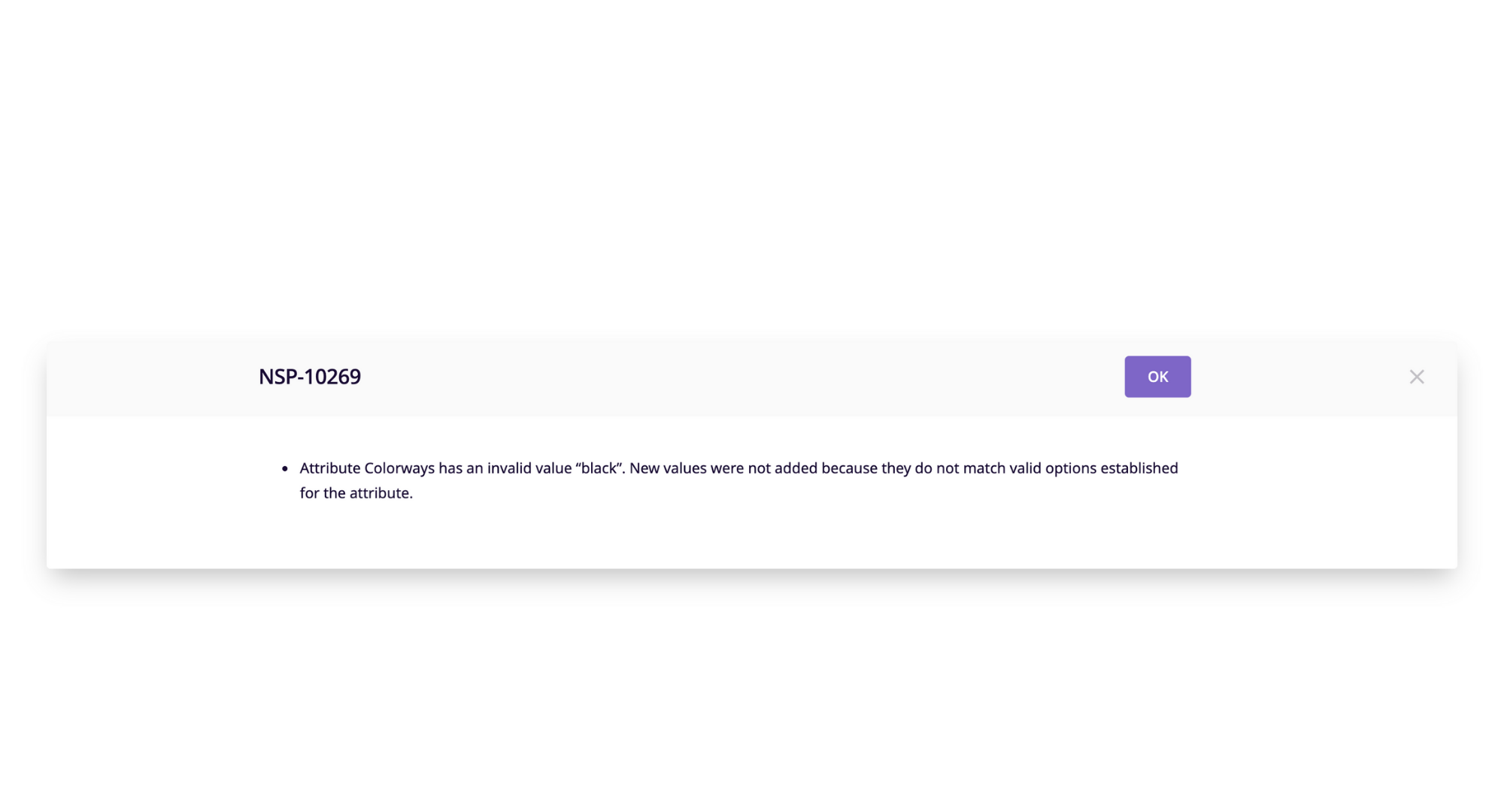The width and height of the screenshot is (1504, 812).
Task: Click the text "for the attribute." on the second line
Action: pos(356,493)
